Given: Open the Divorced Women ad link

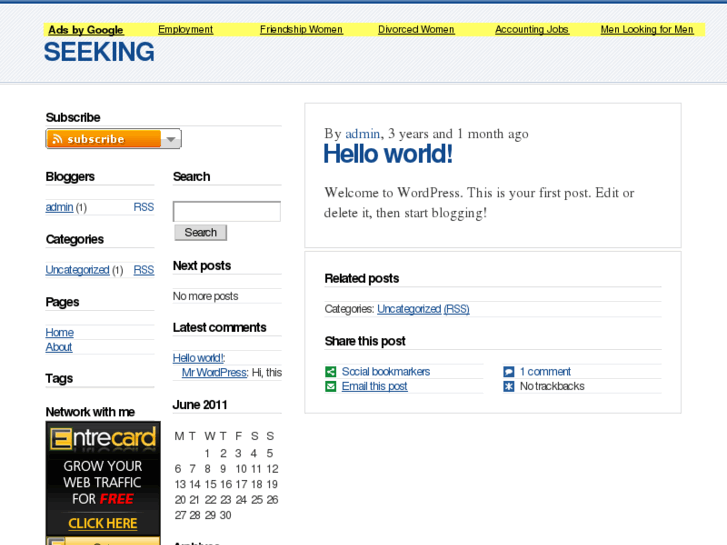Looking at the screenshot, I should [x=416, y=30].
